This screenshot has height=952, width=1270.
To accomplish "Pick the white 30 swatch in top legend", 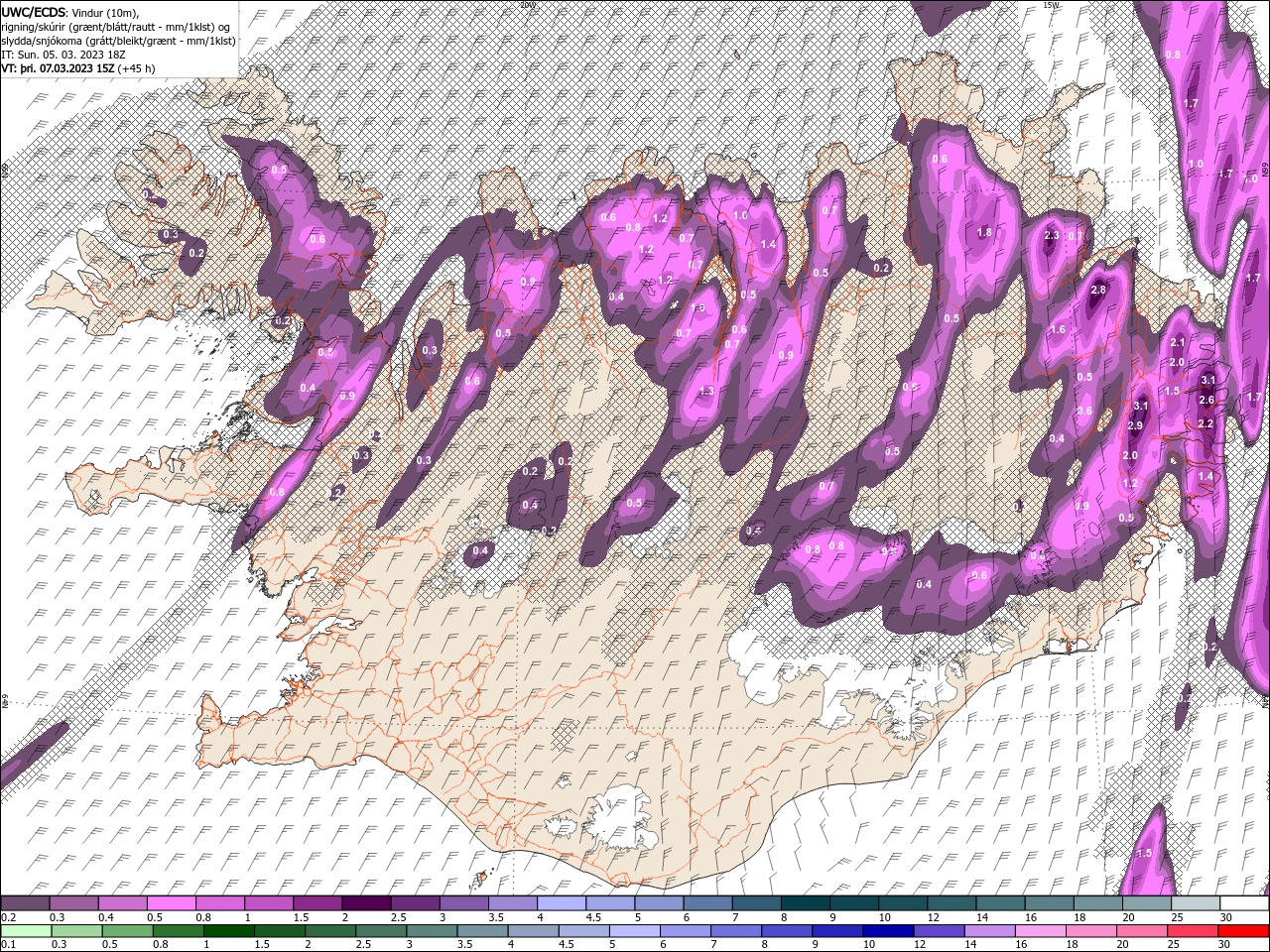I will tap(1243, 903).
